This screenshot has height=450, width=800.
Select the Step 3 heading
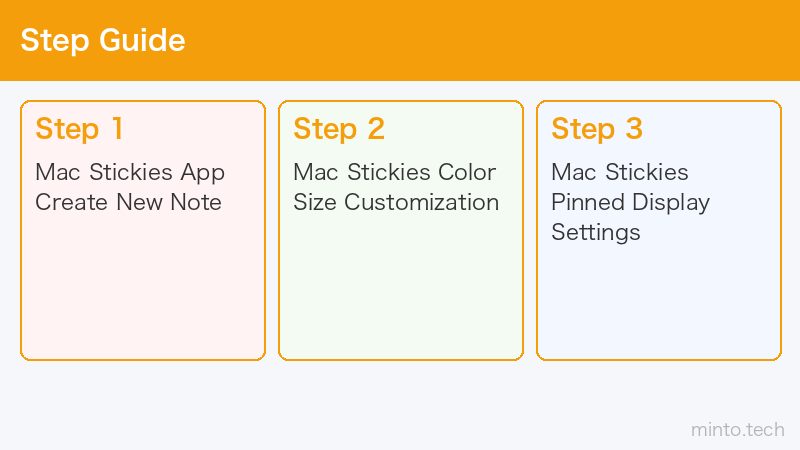point(597,129)
